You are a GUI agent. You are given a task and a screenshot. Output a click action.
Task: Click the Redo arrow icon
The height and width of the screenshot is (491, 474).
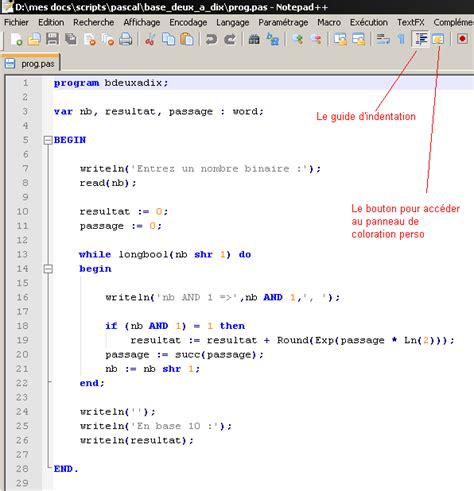[230, 39]
